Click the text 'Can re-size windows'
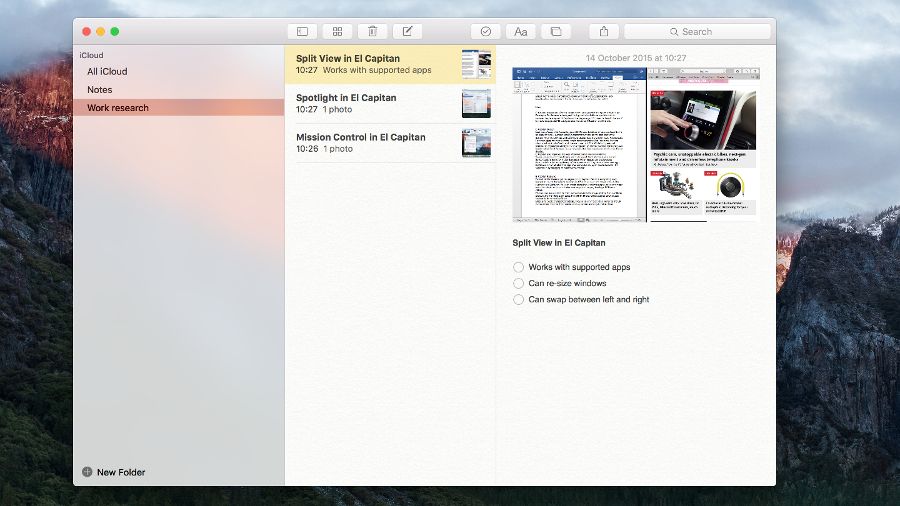Screen dimensions: 900x506 [567, 283]
